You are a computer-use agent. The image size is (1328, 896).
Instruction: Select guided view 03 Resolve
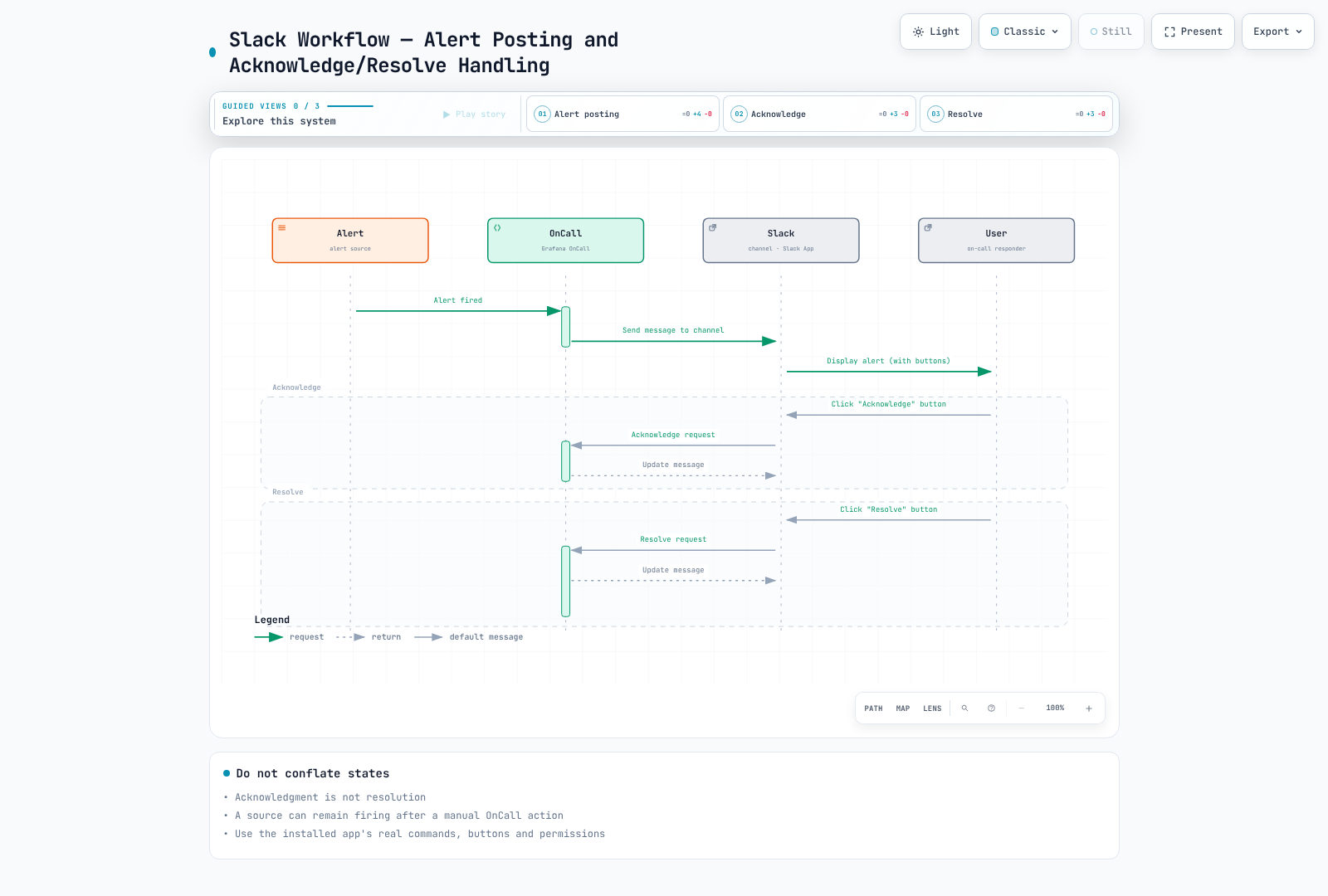click(x=1016, y=114)
